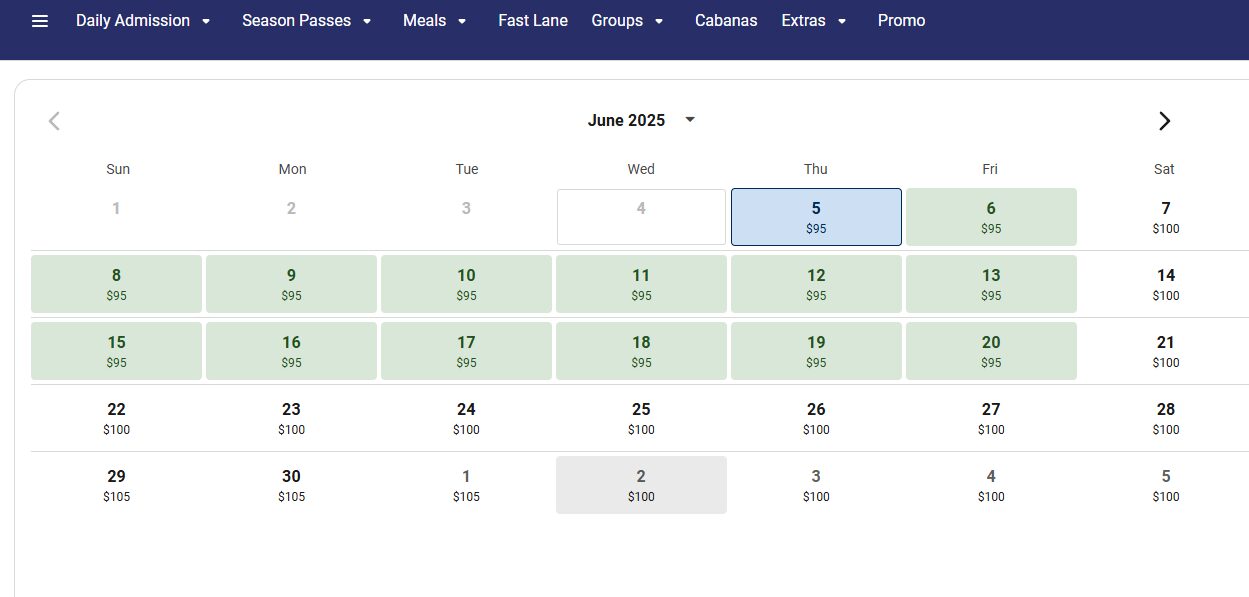
Task: Select June 6 priced at $95
Action: tap(991, 217)
